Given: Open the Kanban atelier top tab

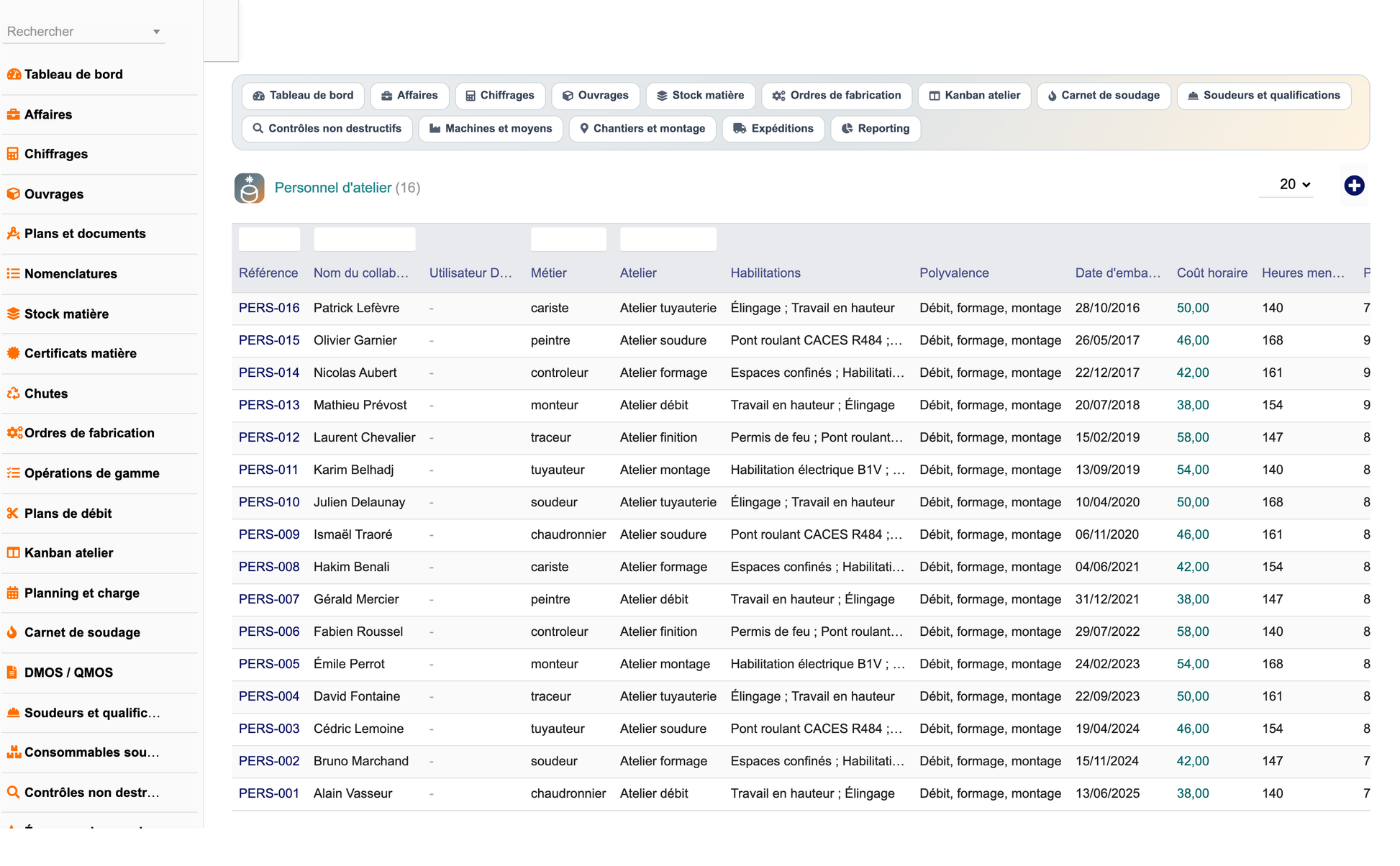Looking at the screenshot, I should pyautogui.click(x=975, y=96).
